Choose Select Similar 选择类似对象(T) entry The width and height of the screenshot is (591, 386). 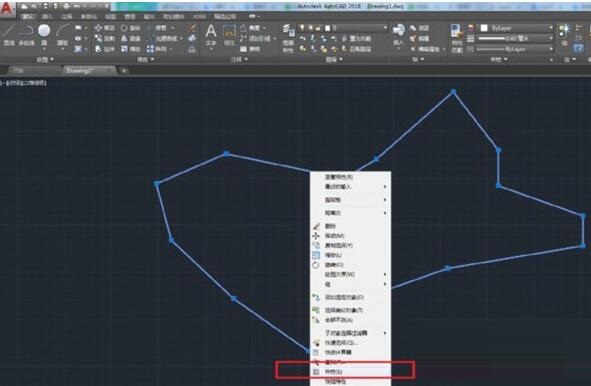(x=350, y=310)
